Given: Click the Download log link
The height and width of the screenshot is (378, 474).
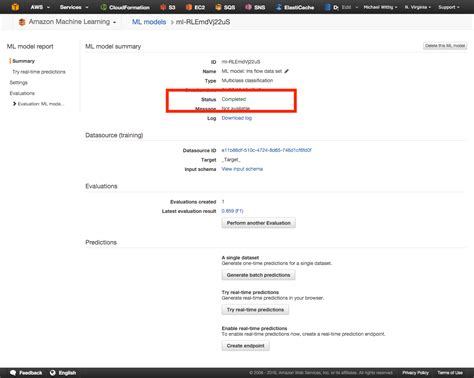Looking at the screenshot, I should click(x=237, y=118).
